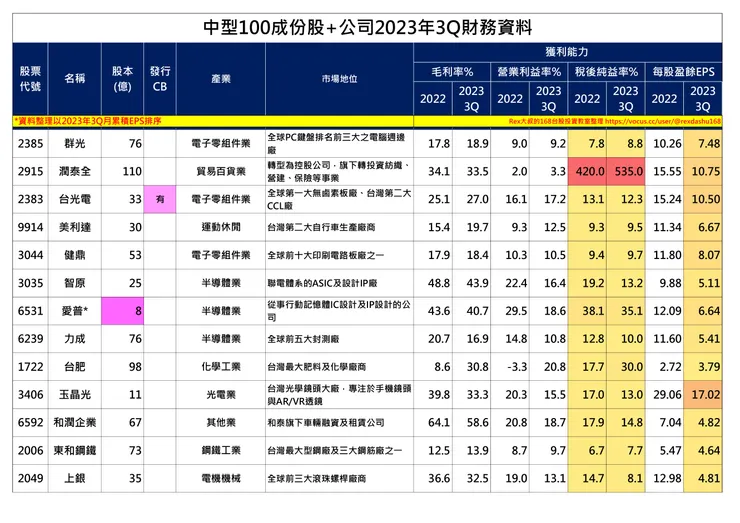Click stock code 6592 cell

30,422
